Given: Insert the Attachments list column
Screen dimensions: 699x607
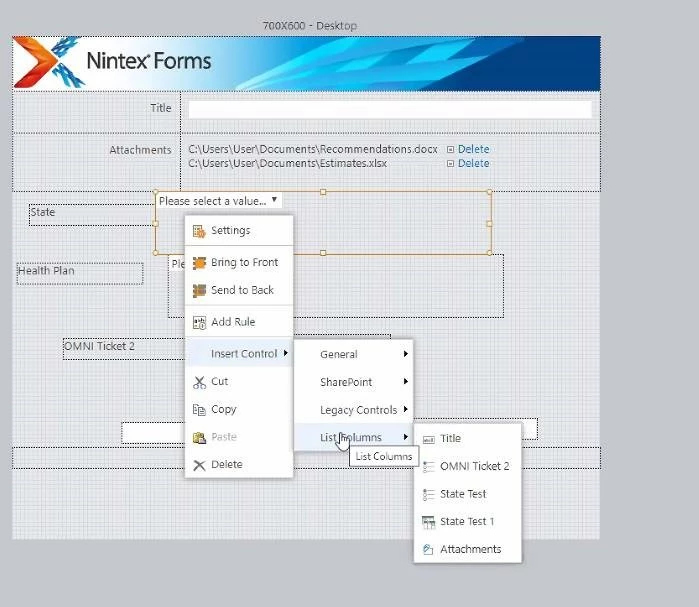Looking at the screenshot, I should pyautogui.click(x=468, y=549).
